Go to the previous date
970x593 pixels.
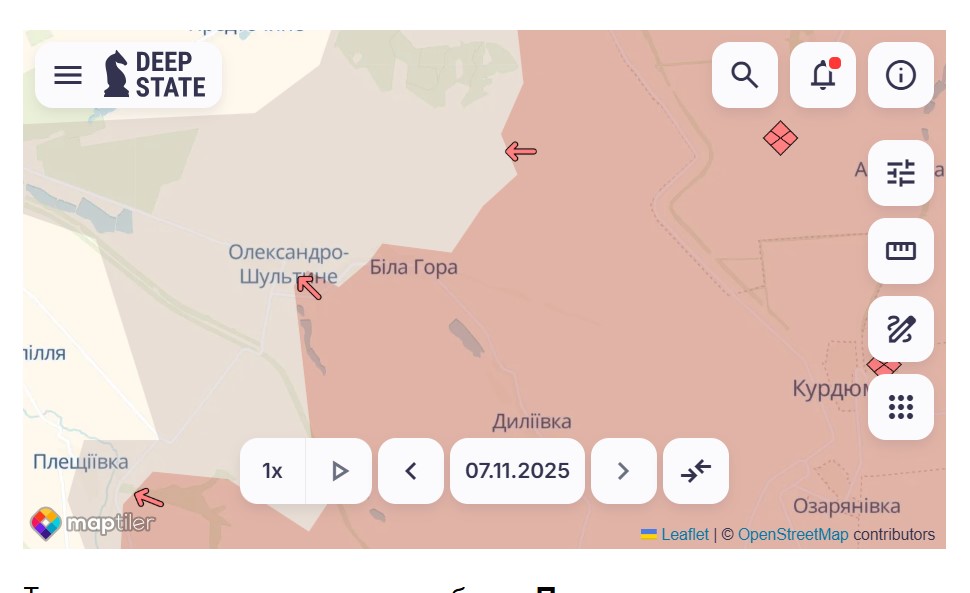[411, 471]
